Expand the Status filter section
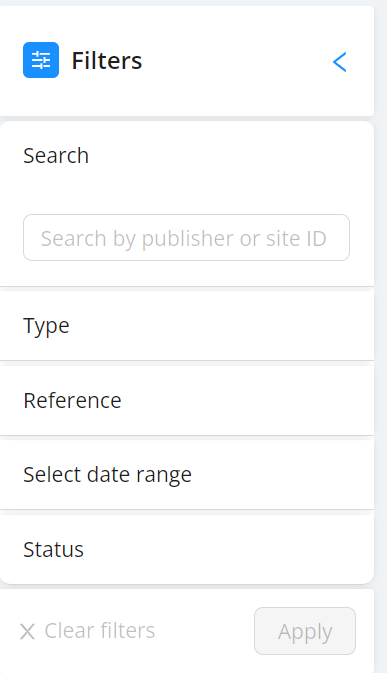Screen dimensions: 387x673 click(x=187, y=549)
